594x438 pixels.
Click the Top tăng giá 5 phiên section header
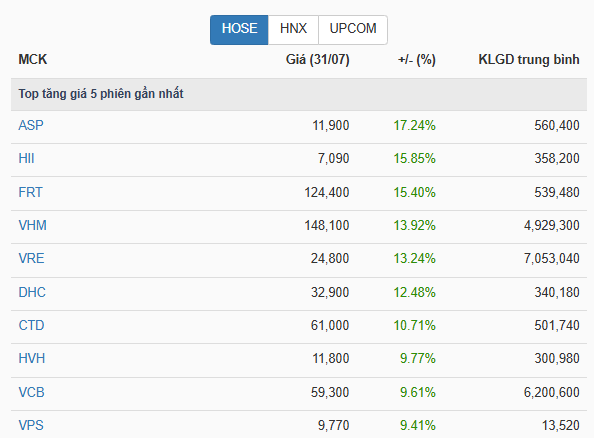click(101, 94)
